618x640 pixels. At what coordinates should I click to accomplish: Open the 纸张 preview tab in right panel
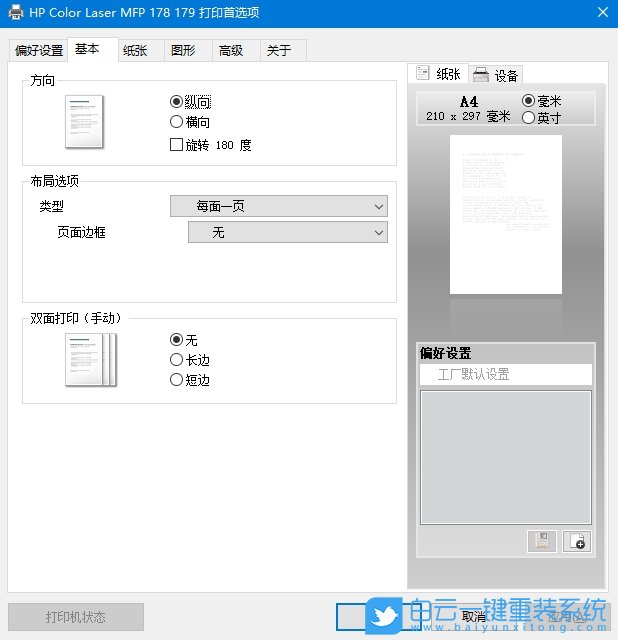coord(438,74)
